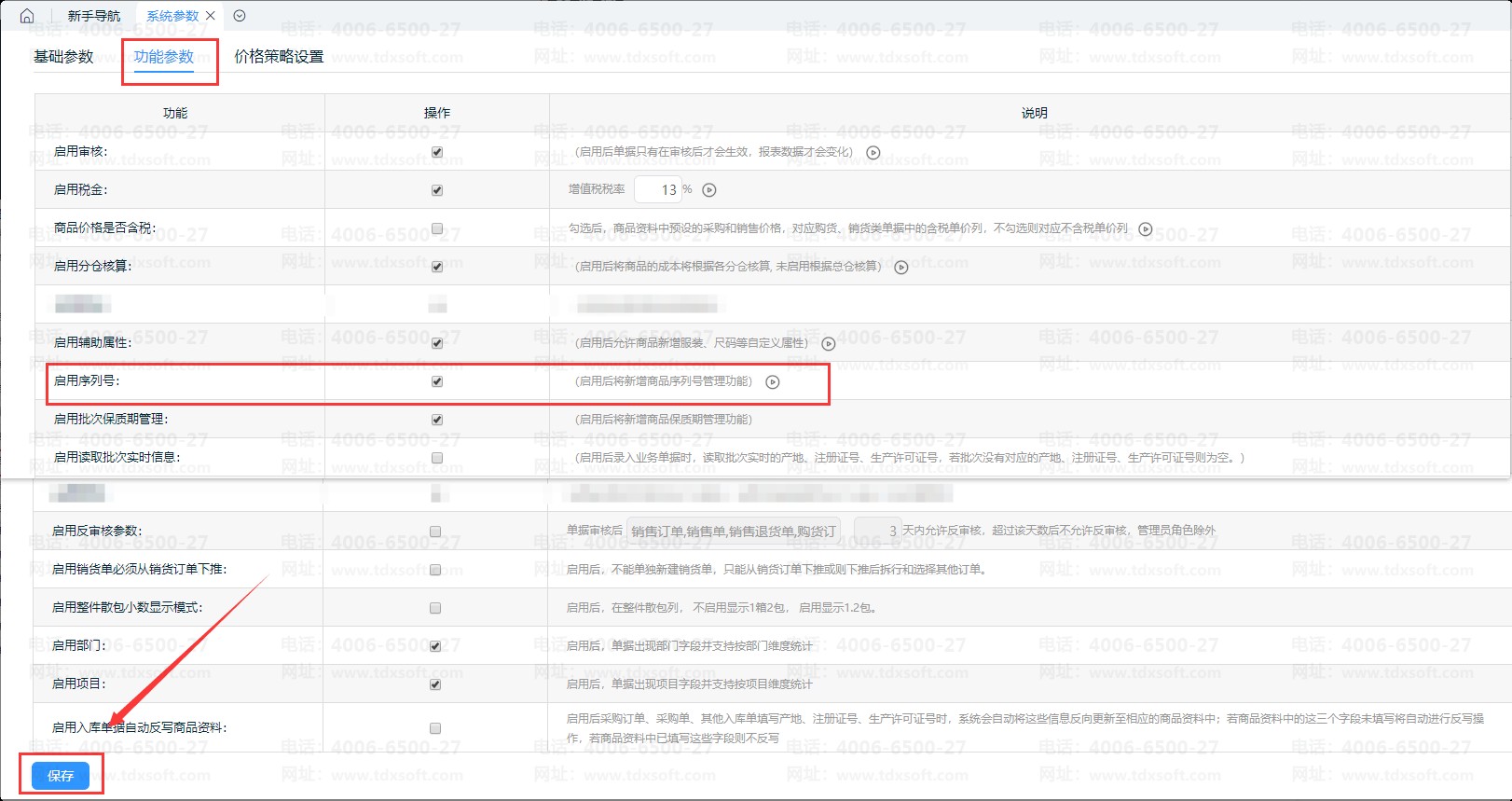The width and height of the screenshot is (1512, 801).
Task: Click the 保存 button
Action: (61, 775)
